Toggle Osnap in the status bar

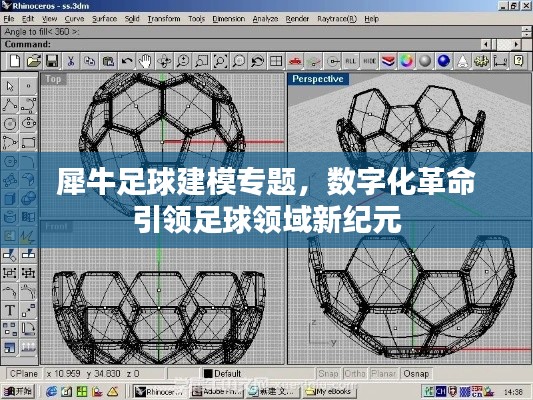pos(416,373)
